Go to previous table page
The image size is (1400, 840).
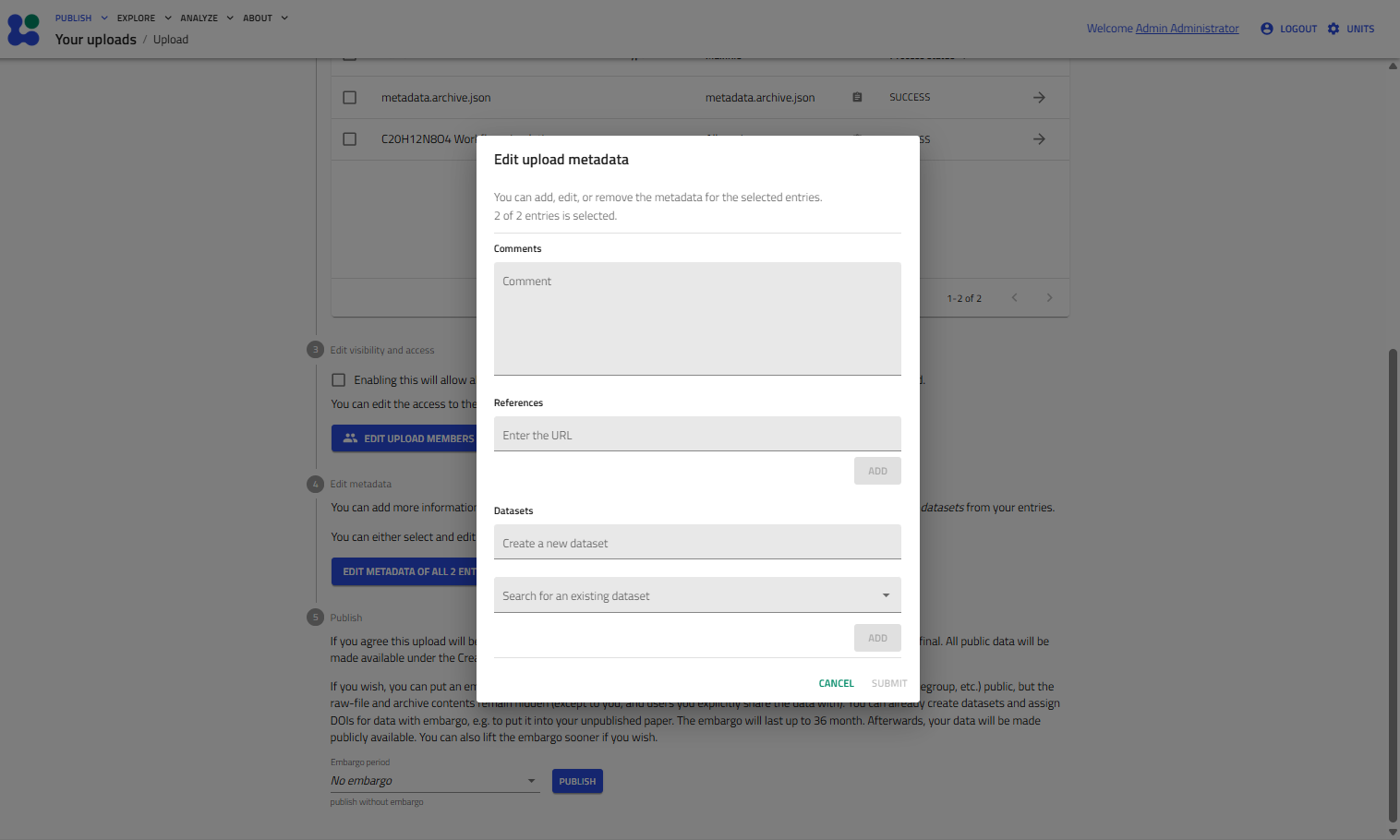[x=1014, y=297]
